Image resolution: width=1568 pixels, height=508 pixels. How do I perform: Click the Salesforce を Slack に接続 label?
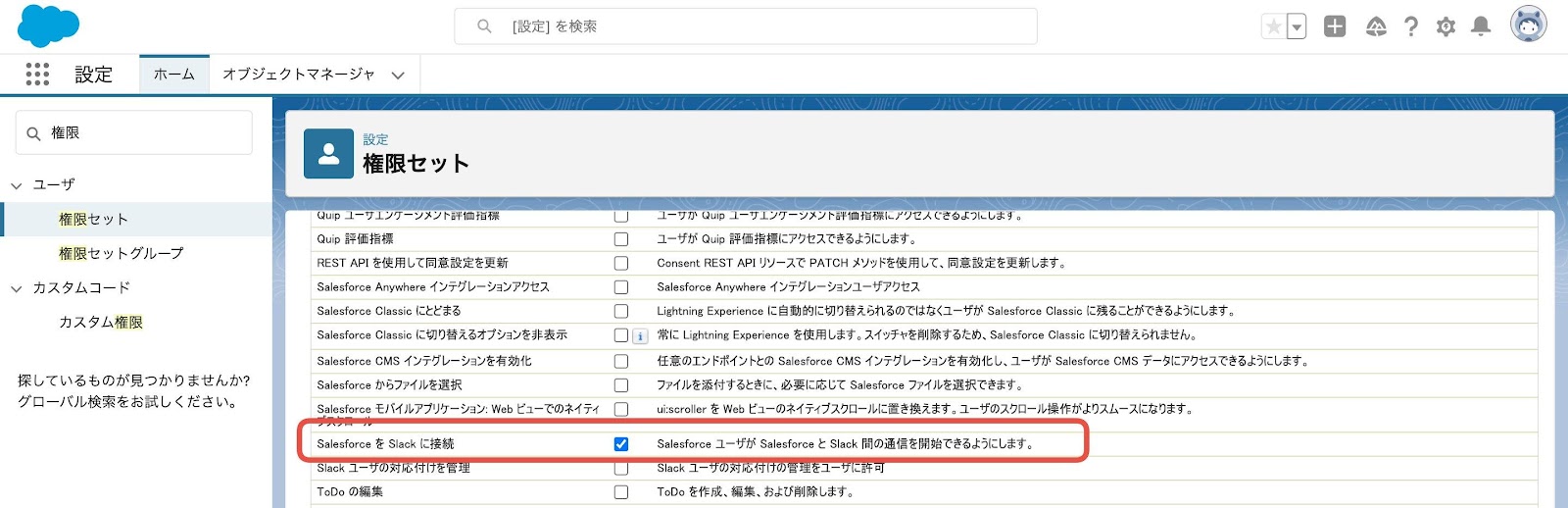385,444
